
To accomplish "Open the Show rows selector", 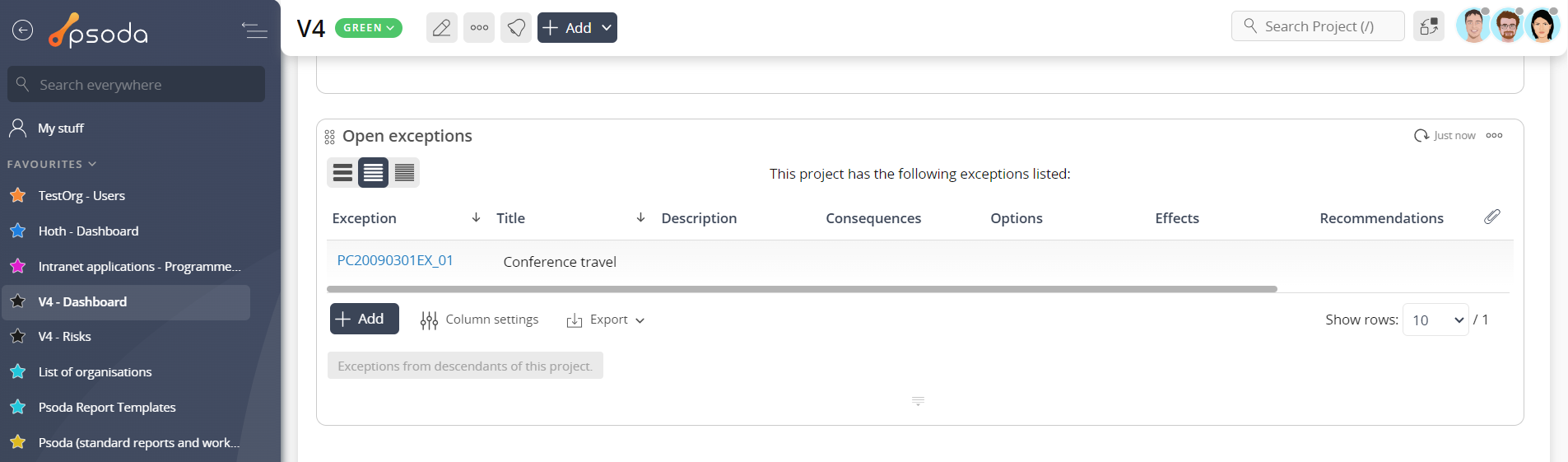I will 1435,320.
